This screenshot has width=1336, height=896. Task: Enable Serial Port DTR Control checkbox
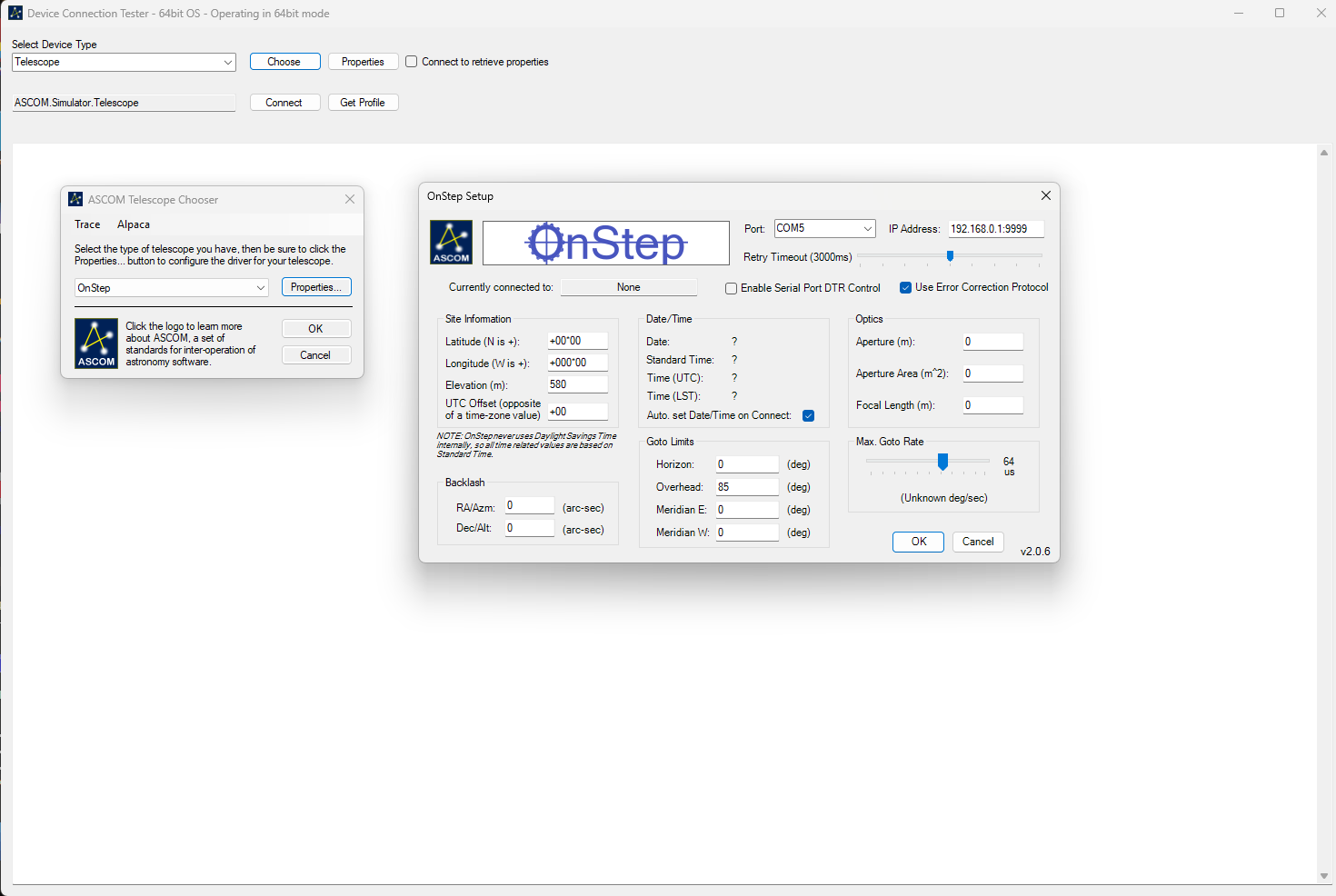click(731, 288)
